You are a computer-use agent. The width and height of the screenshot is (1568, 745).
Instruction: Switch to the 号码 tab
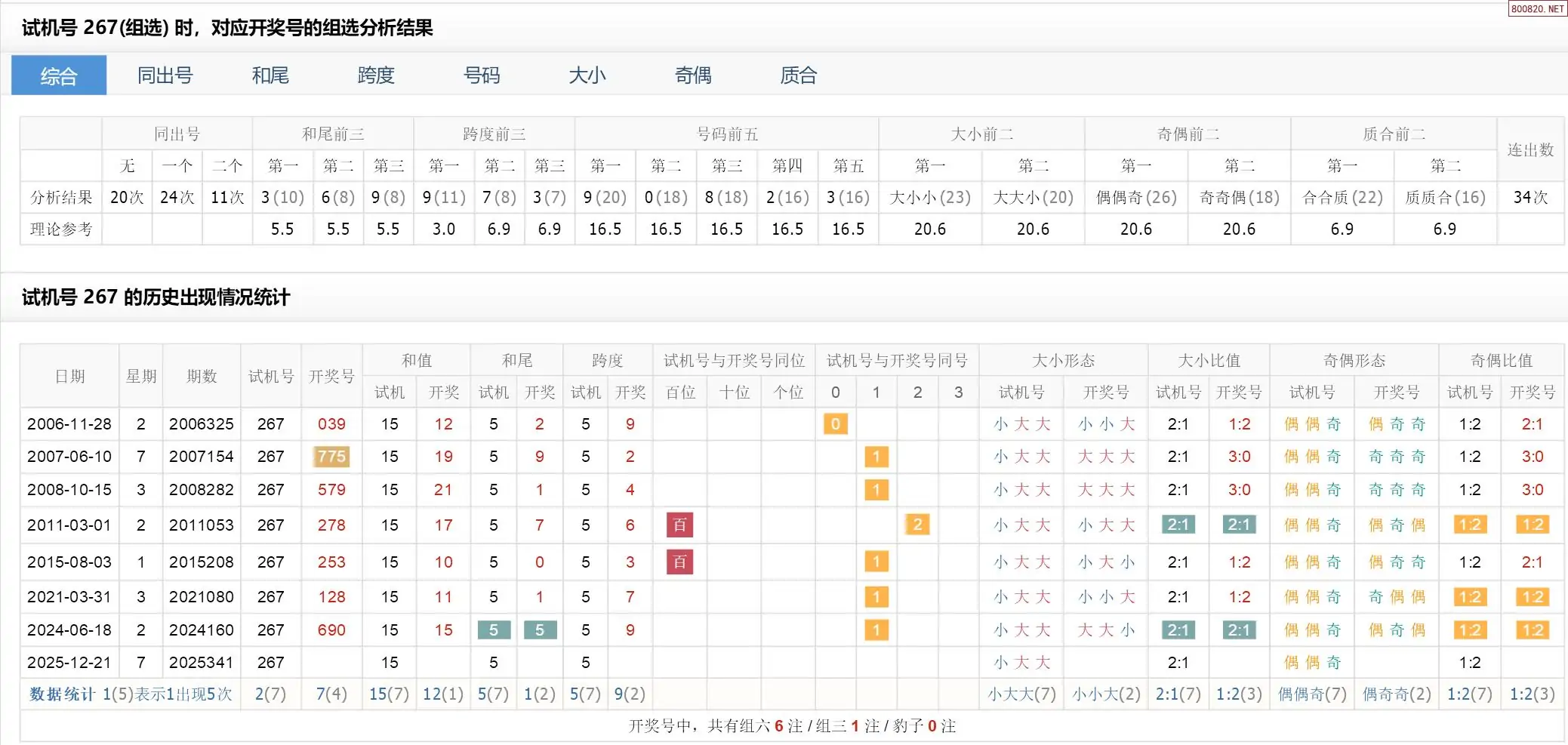click(482, 75)
